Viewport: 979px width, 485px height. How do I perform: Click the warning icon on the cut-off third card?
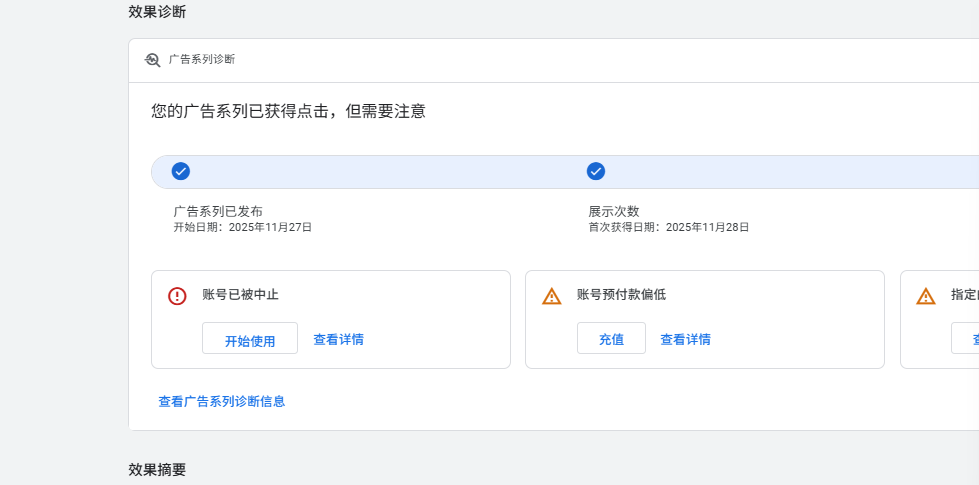[x=926, y=295]
